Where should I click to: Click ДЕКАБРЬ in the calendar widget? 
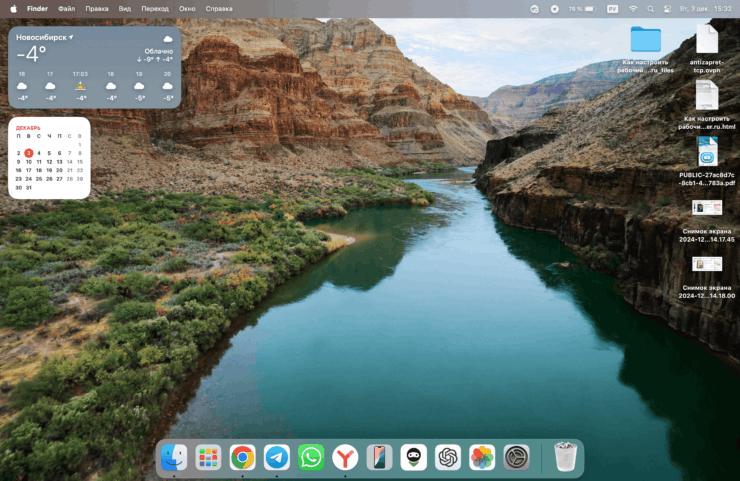(28, 128)
